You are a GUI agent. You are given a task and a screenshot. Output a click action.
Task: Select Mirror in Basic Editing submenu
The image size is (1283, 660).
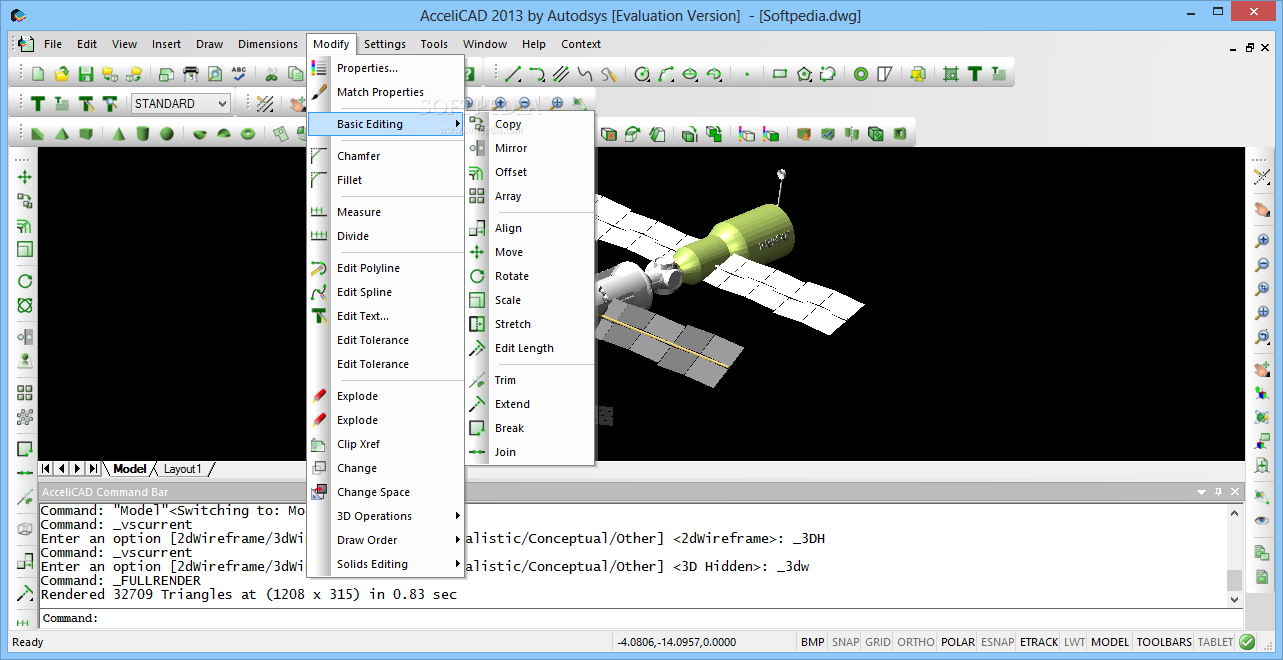[x=531, y=148]
